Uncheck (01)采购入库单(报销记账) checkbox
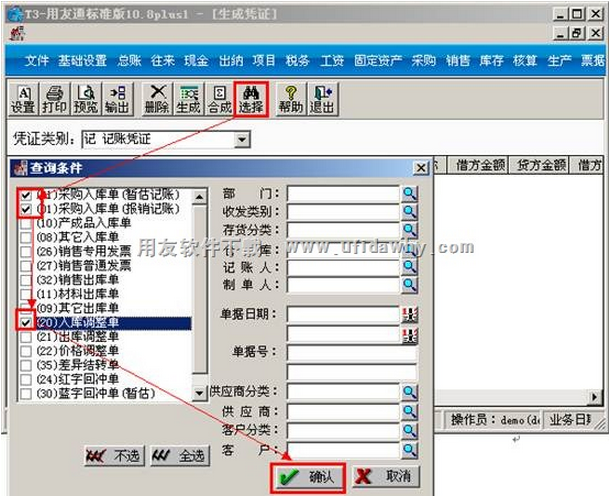 coord(26,210)
